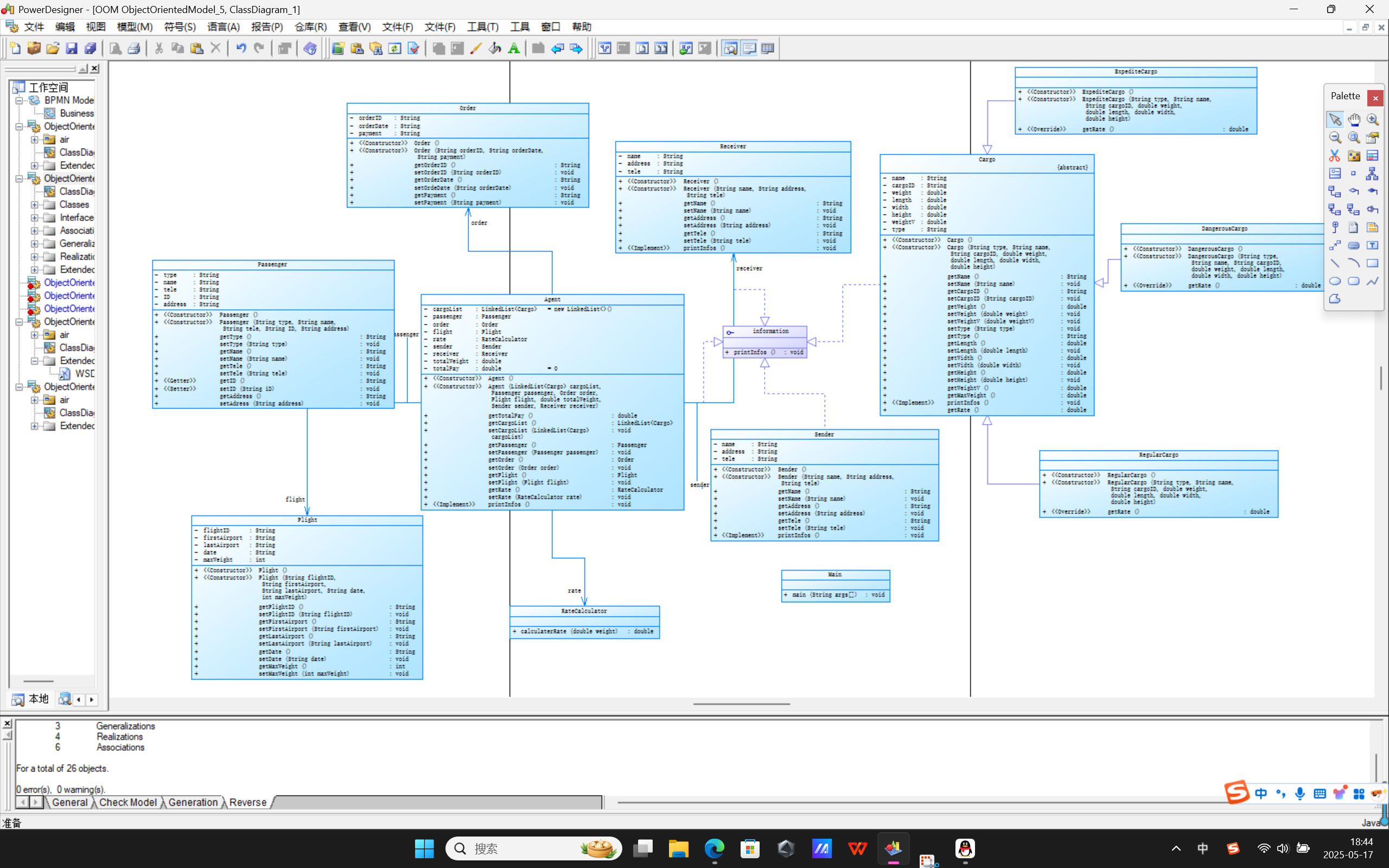Expand the Classes folder in tree
Image resolution: width=1389 pixels, height=868 pixels.
point(34,205)
